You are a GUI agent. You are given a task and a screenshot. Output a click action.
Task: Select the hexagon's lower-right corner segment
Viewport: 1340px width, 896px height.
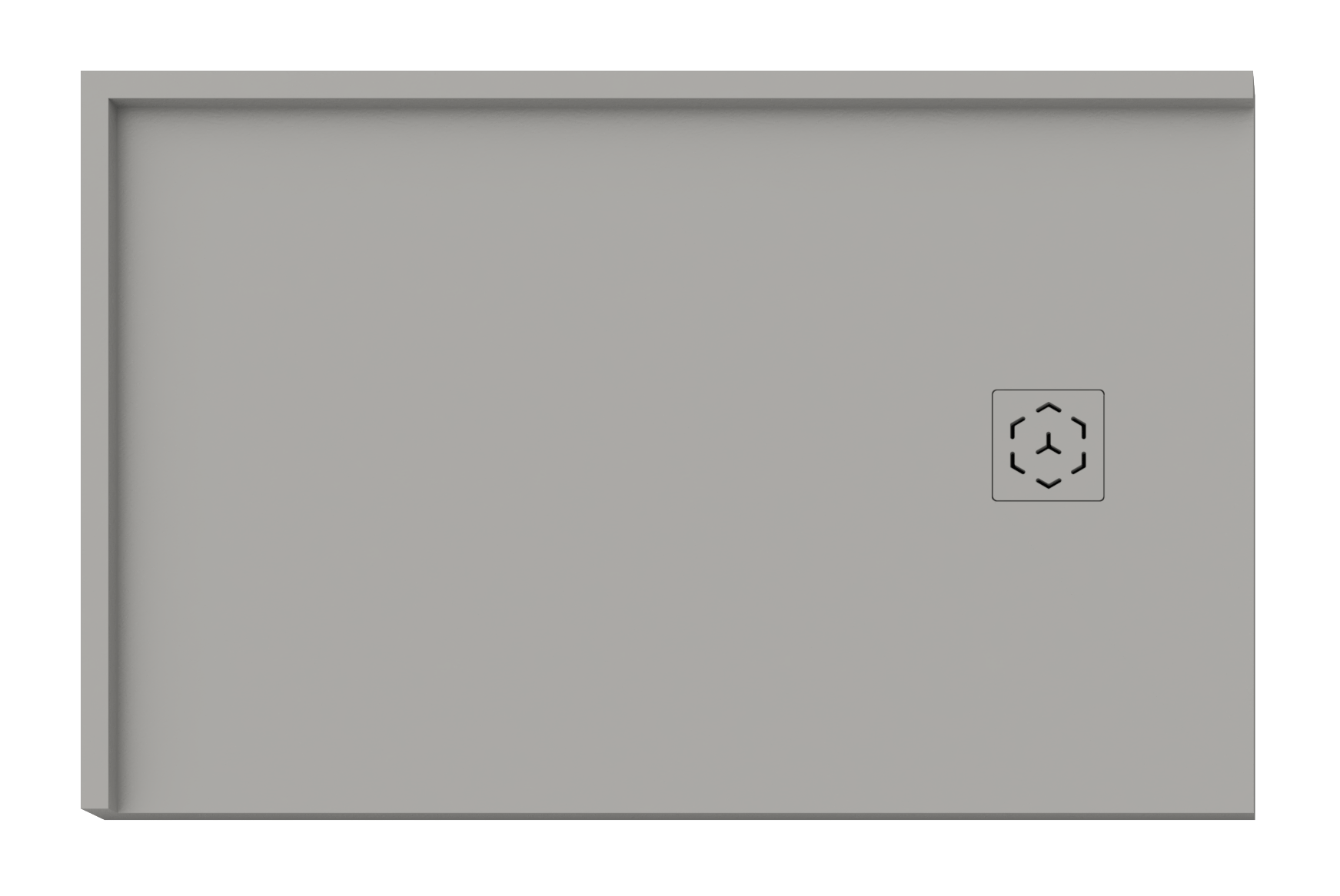[1079, 462]
